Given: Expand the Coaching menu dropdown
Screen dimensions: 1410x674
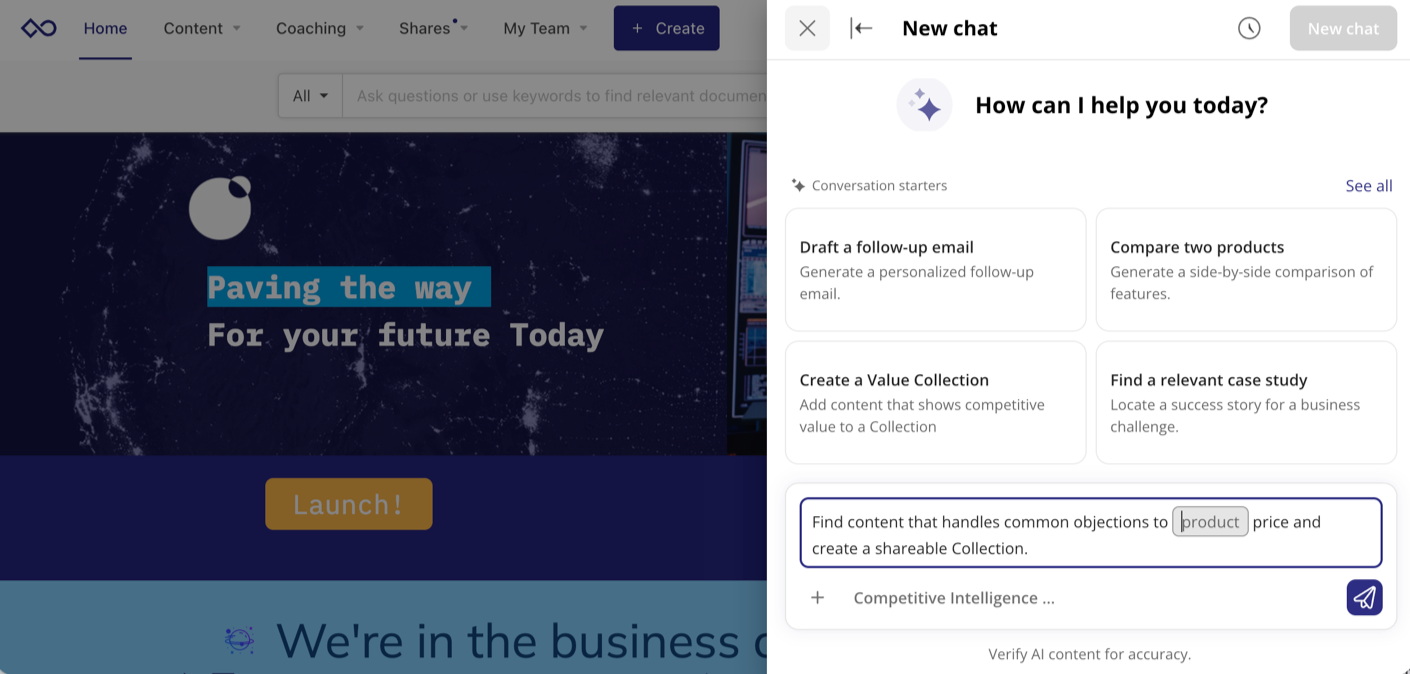Looking at the screenshot, I should pyautogui.click(x=320, y=28).
